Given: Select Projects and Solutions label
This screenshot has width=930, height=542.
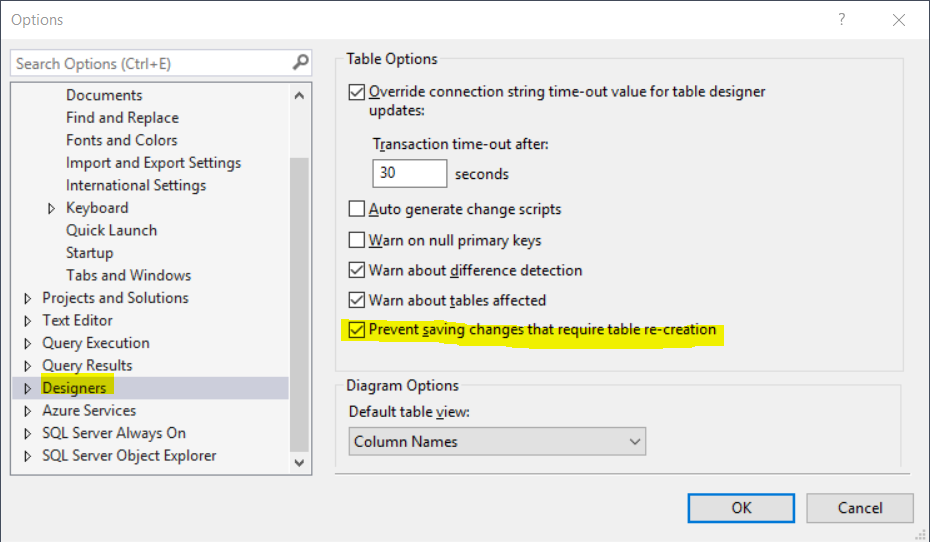Looking at the screenshot, I should tap(115, 298).
